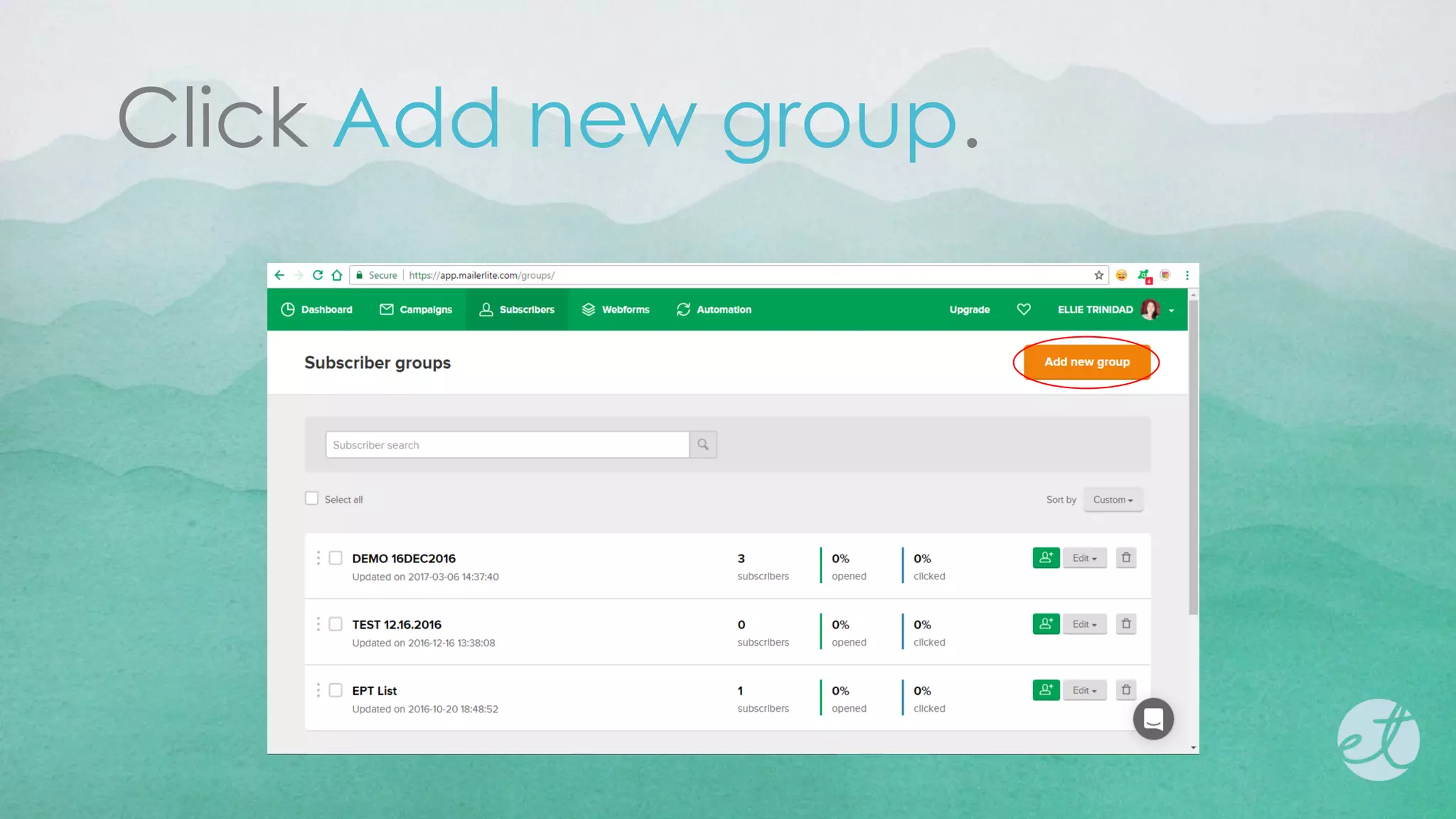1456x819 pixels.
Task: Click the browser forward arrow
Action: 299,275
